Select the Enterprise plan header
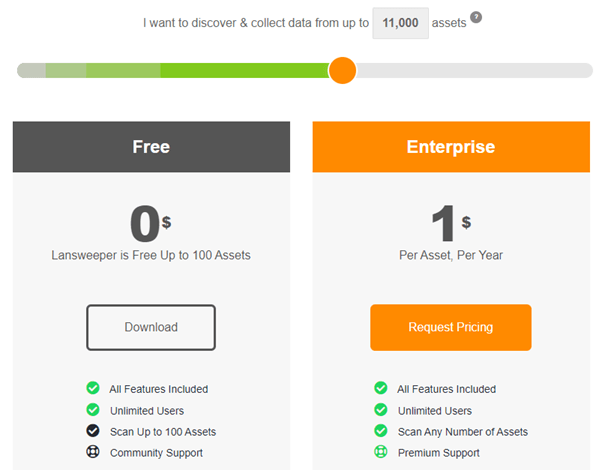This screenshot has height=470, width=605. pos(451,147)
